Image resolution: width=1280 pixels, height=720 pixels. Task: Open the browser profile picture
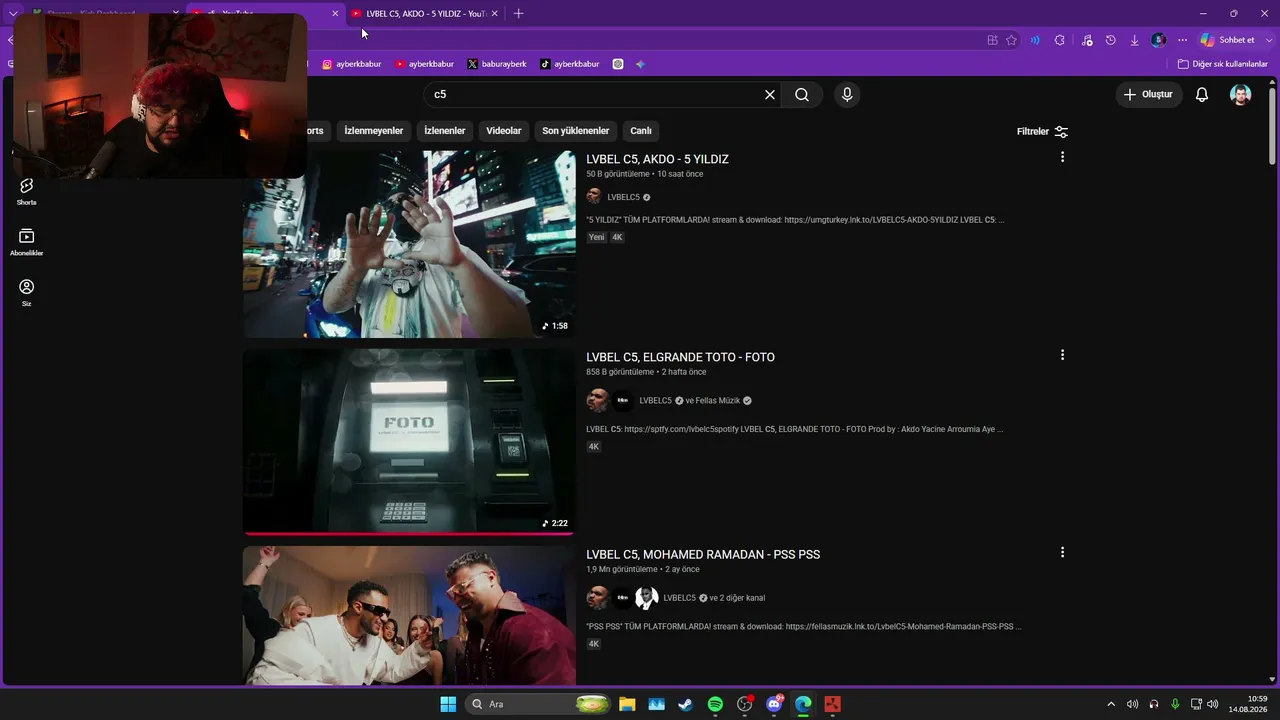pyautogui.click(x=1158, y=40)
